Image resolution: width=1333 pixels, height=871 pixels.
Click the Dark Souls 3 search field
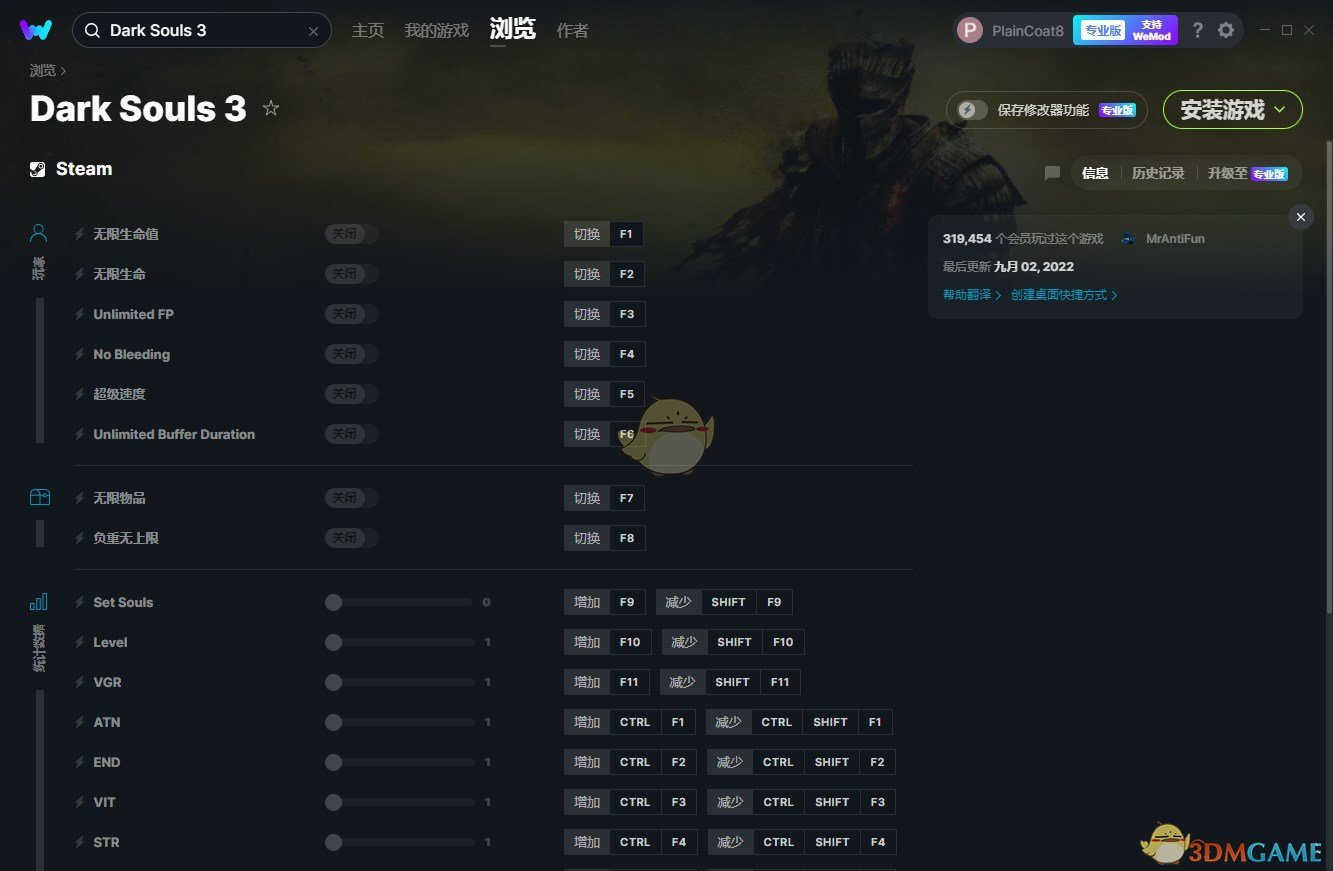[201, 31]
